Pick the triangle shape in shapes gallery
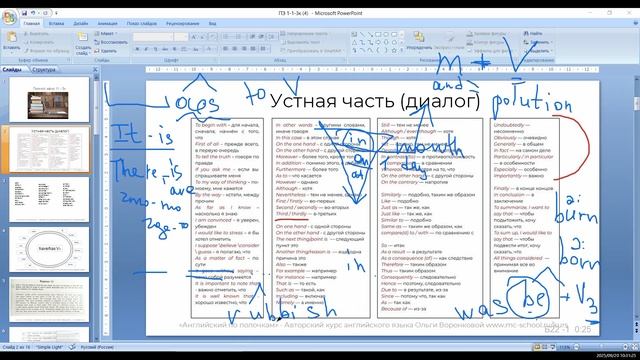The height and width of the screenshot is (360, 640). point(355,42)
